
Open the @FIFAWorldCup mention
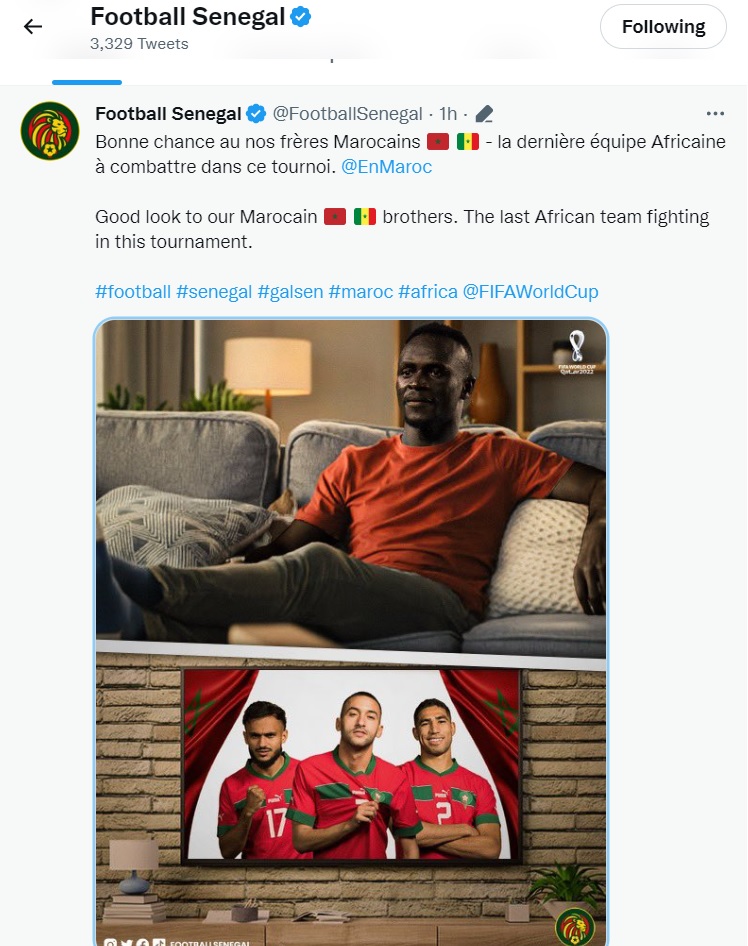tap(530, 291)
